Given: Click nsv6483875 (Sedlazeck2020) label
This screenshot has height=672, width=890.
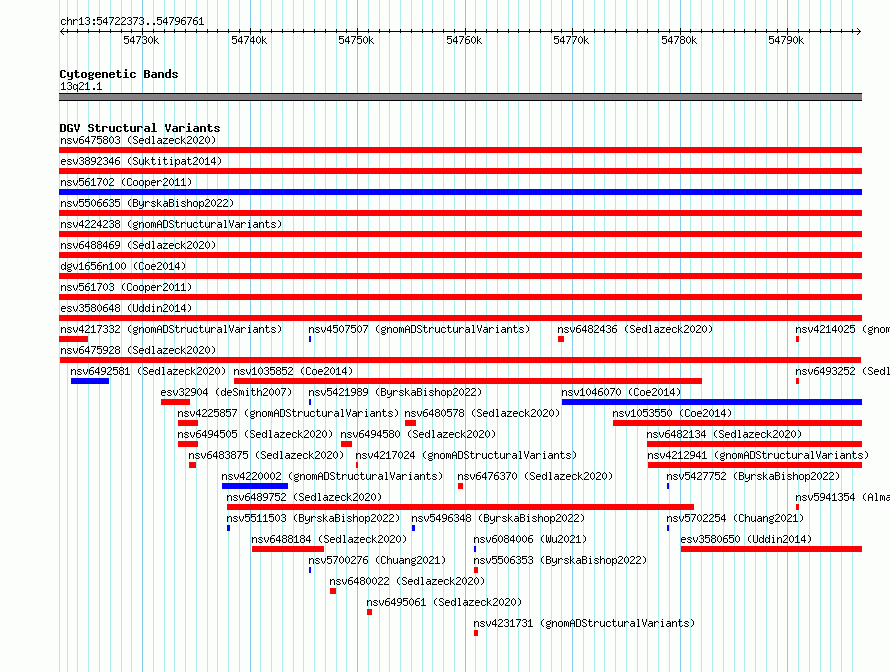Looking at the screenshot, I should coord(266,455).
